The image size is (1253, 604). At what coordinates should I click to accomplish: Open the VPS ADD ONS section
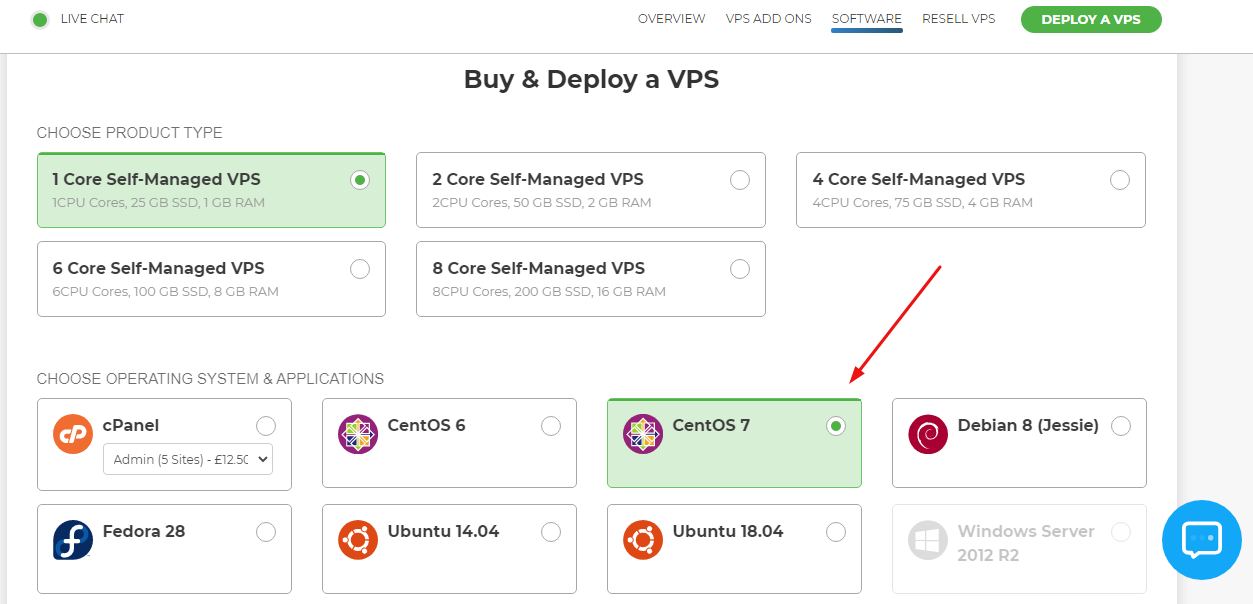(x=768, y=18)
